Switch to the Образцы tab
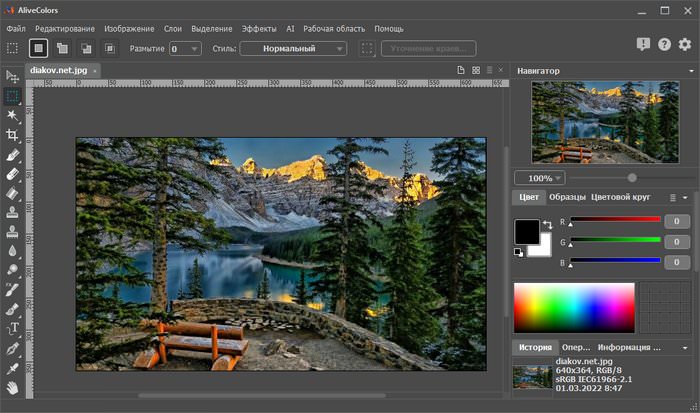The image size is (700, 413). (566, 197)
